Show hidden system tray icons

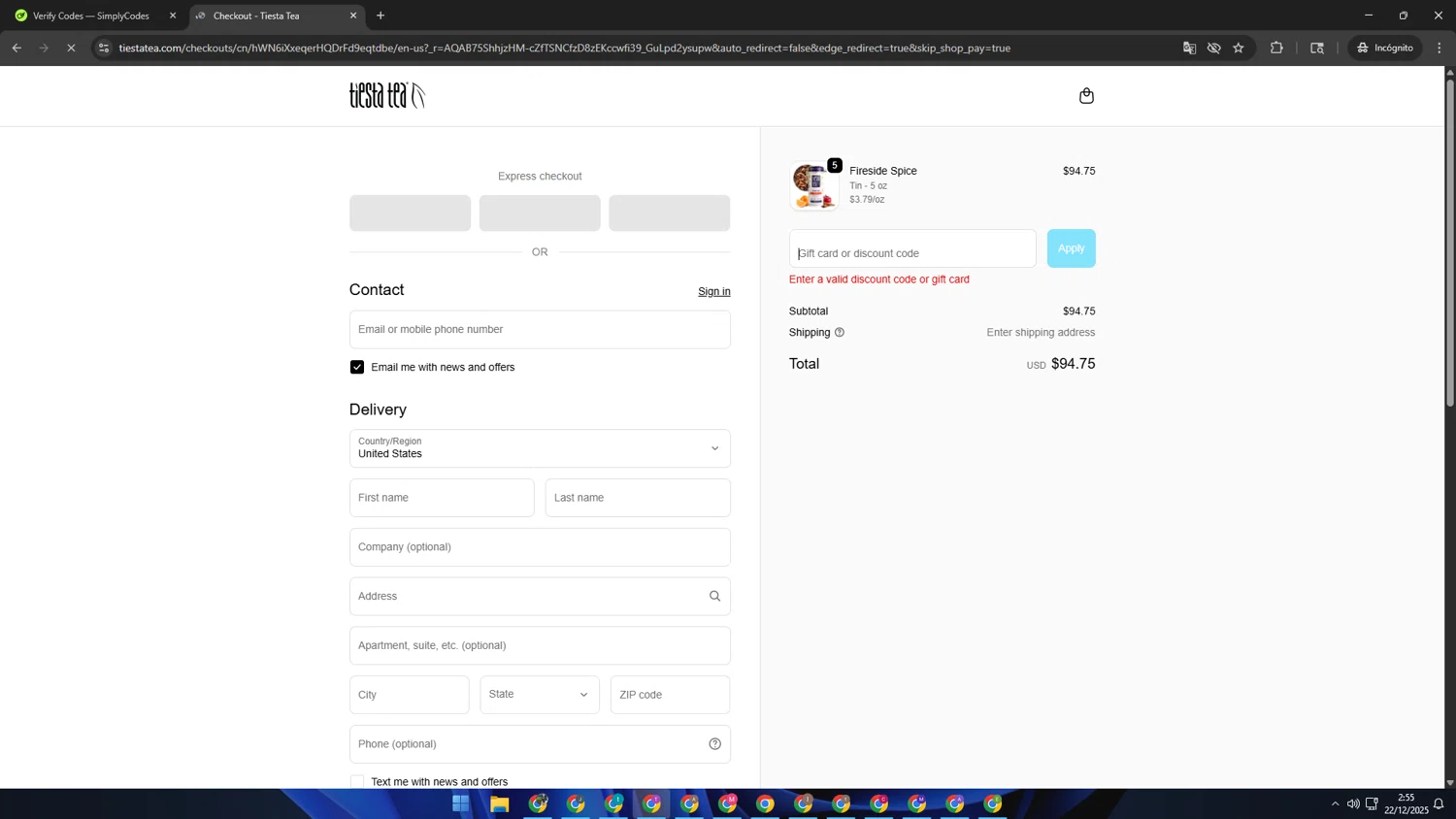click(1335, 803)
